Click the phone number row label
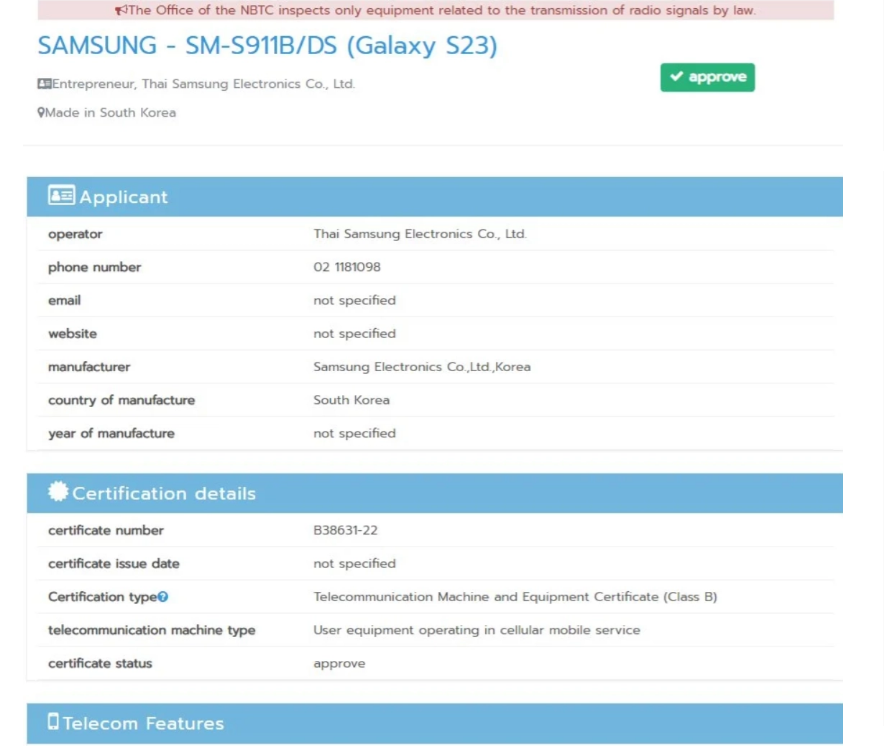This screenshot has width=884, height=746. [95, 267]
